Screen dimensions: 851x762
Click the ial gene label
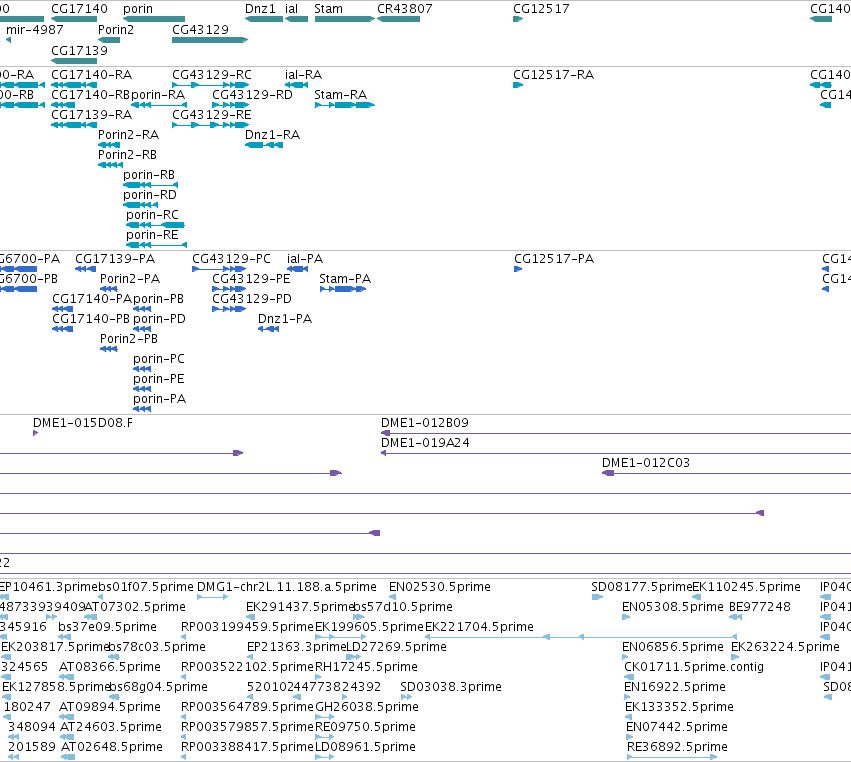point(291,9)
